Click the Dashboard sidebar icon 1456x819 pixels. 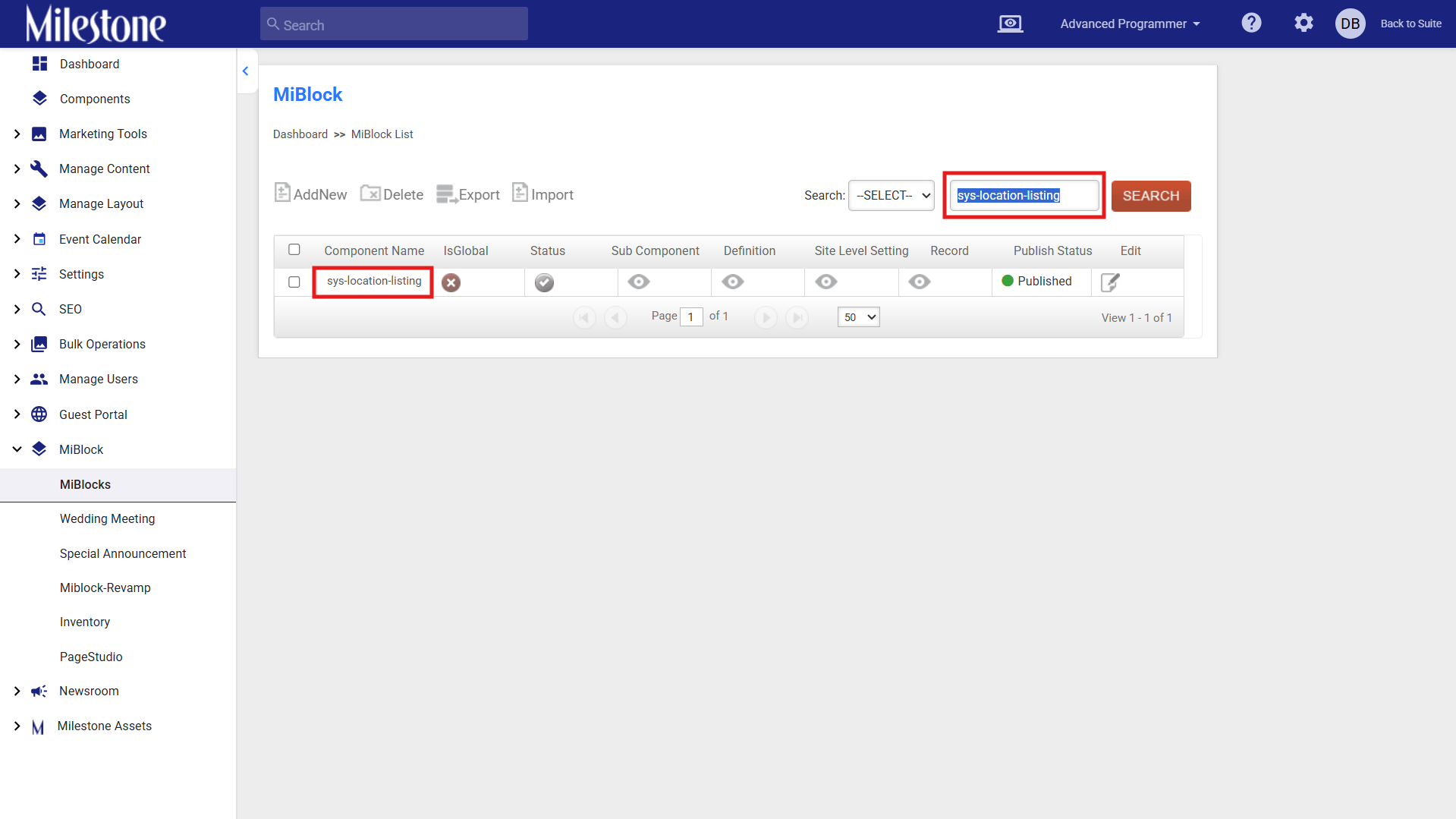(40, 64)
